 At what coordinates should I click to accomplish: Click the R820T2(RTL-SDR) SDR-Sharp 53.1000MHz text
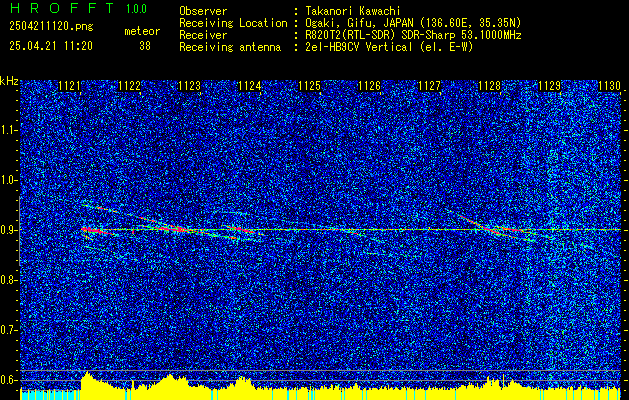coord(413,35)
